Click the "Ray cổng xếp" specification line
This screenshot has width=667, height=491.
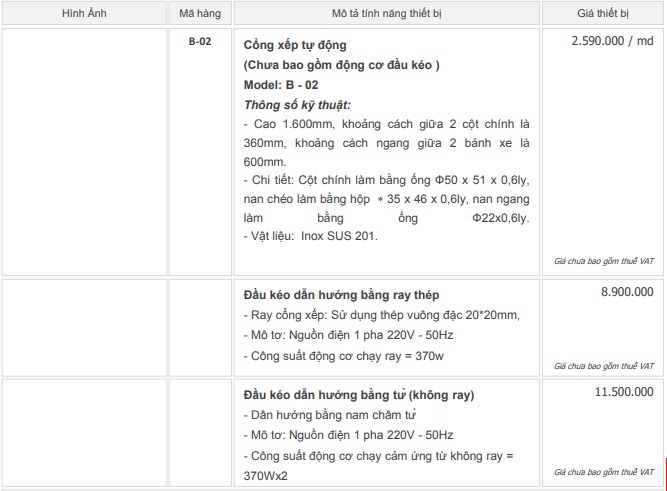(381, 315)
